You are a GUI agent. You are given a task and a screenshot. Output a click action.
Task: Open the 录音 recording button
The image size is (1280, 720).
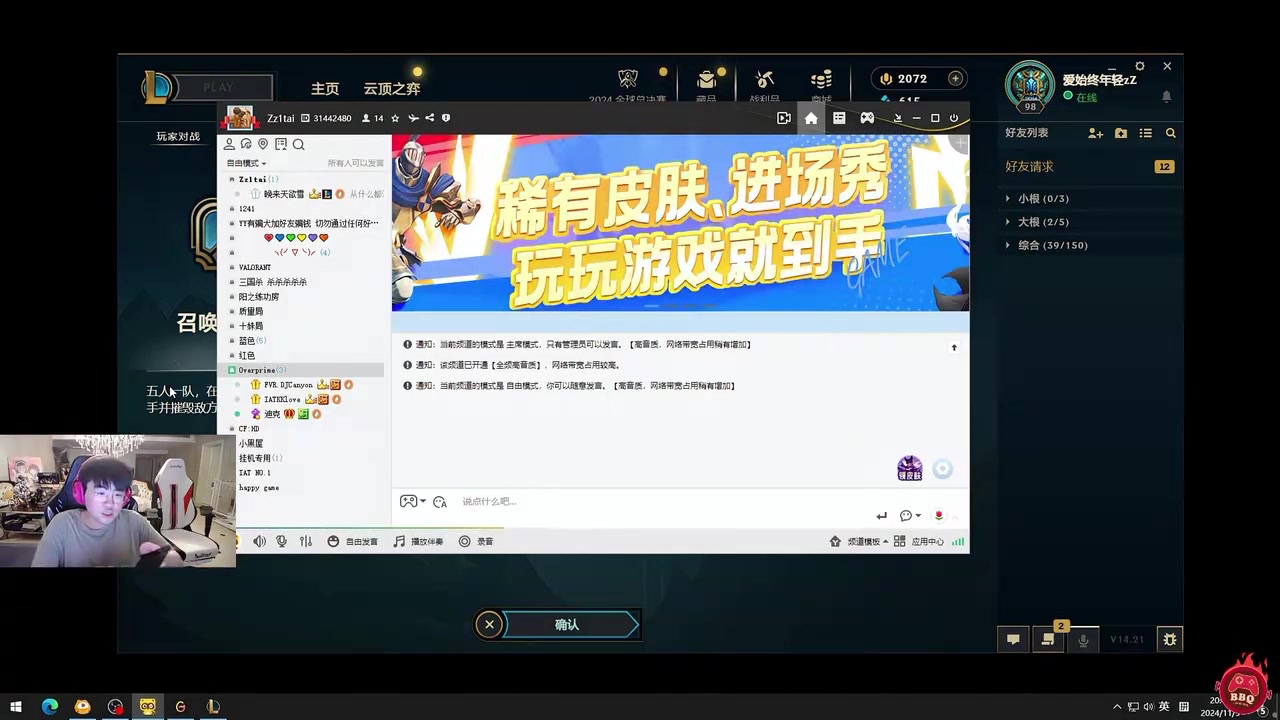coord(476,541)
